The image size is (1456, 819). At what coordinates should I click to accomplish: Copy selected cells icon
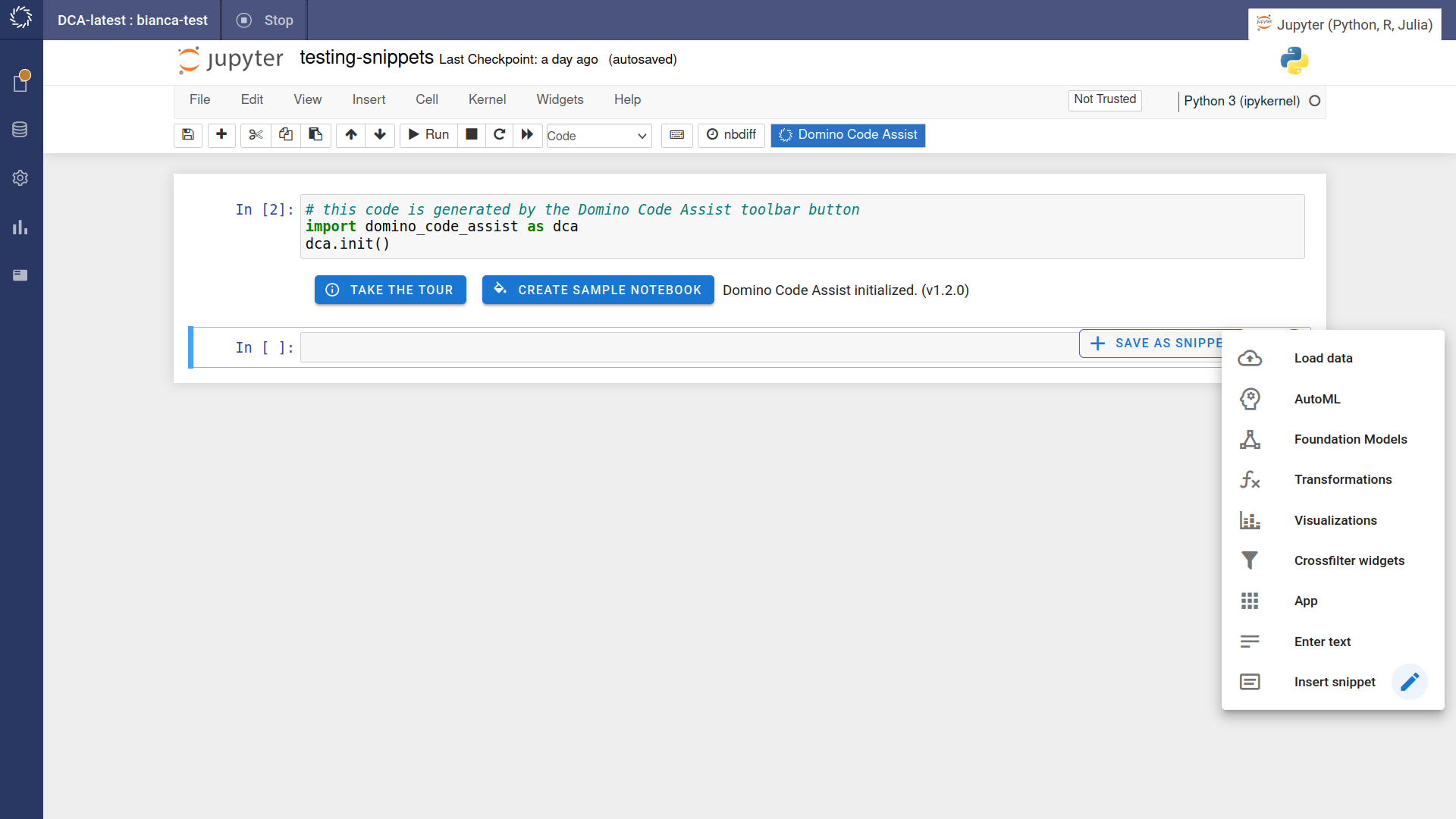tap(286, 135)
